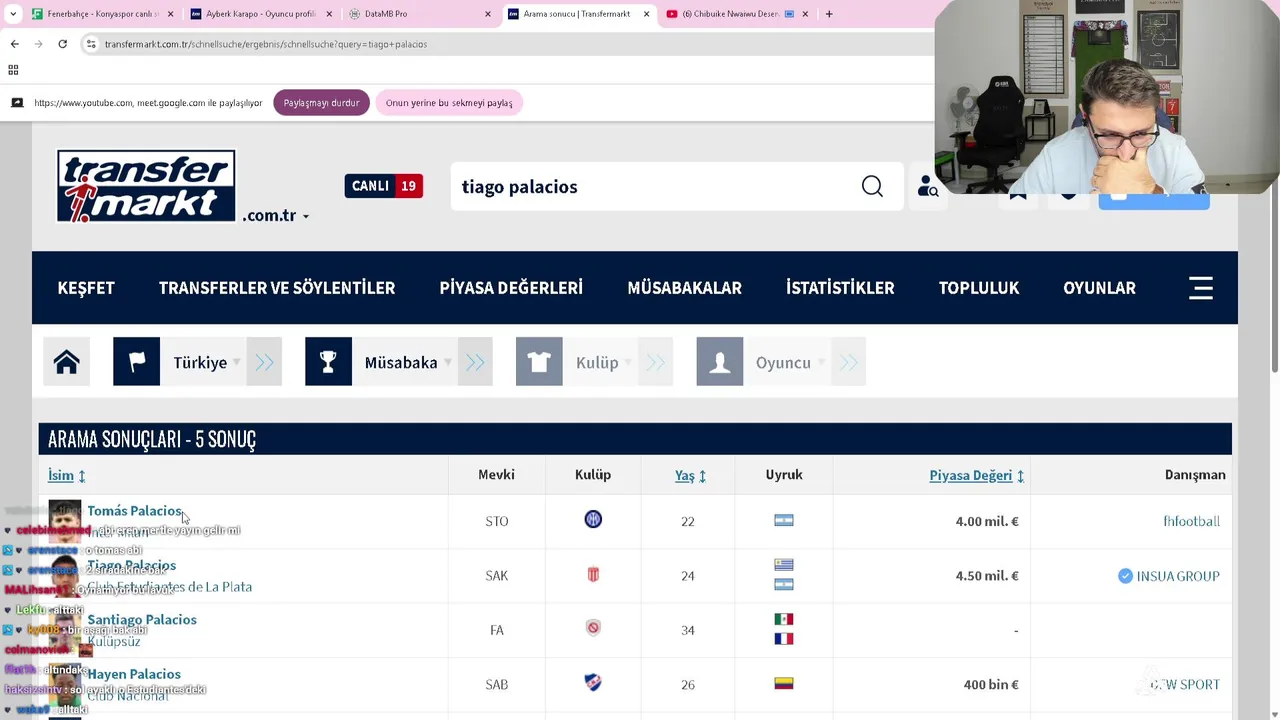This screenshot has width=1280, height=720.
Task: Open a new browser tab
Action: [829, 14]
